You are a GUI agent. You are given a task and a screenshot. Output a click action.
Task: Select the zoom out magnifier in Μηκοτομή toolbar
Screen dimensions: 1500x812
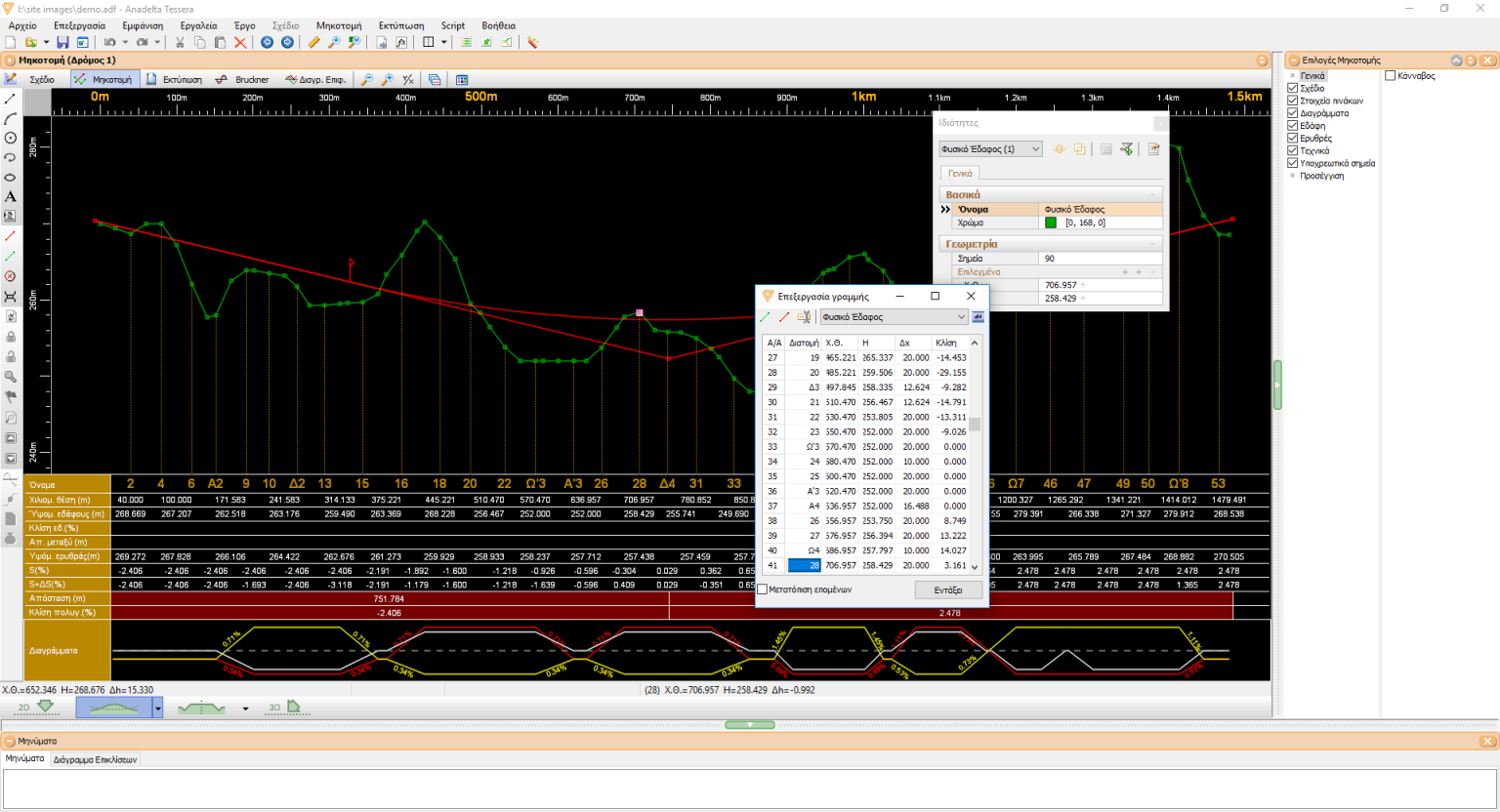point(366,79)
